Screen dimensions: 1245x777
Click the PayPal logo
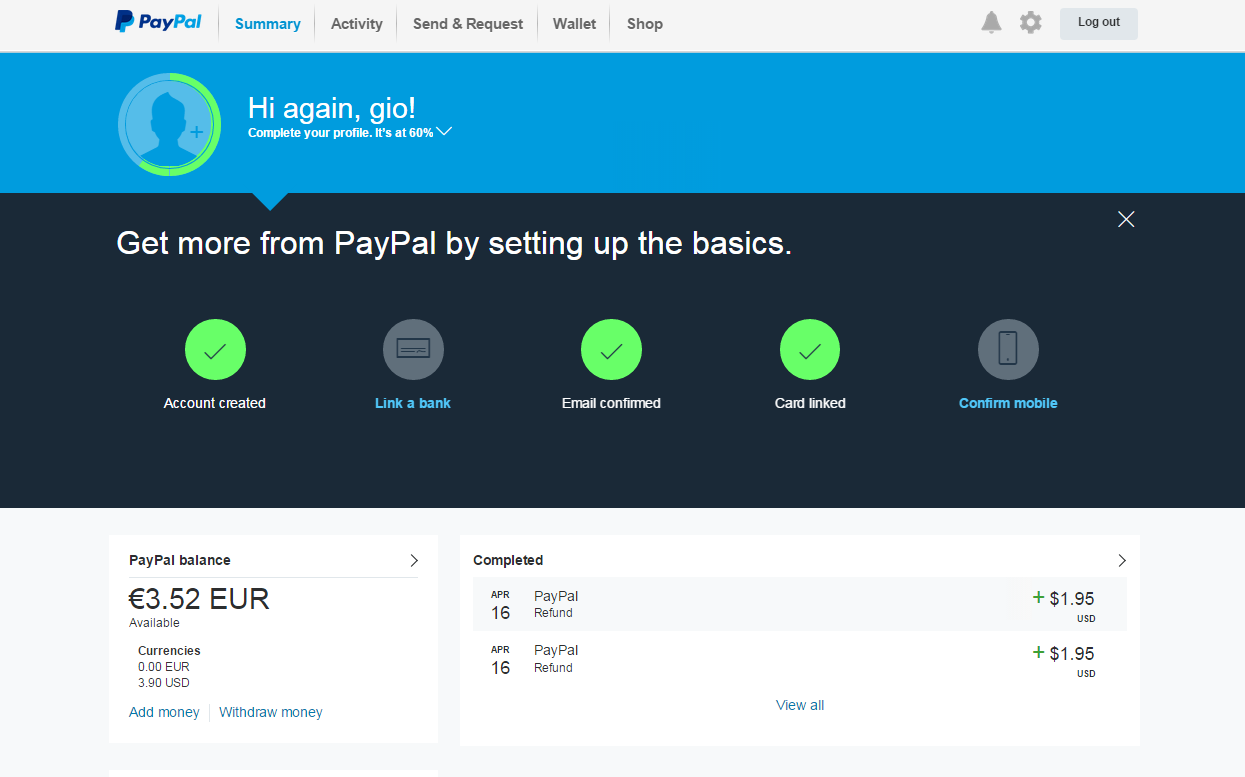click(158, 21)
